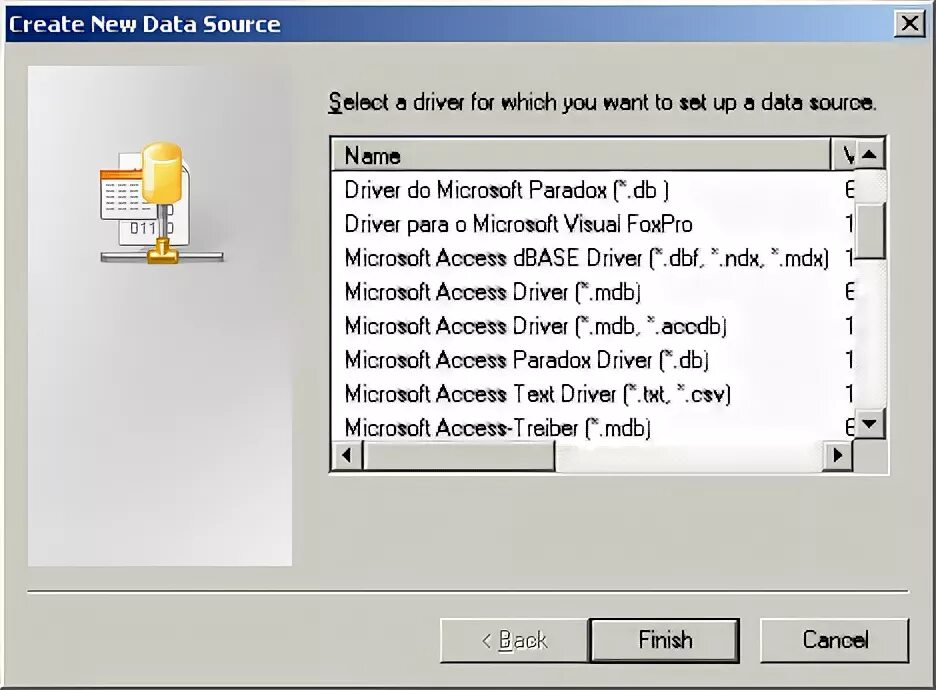Select Microsoft Access-Treiber (*.mdb)

click(x=593, y=427)
